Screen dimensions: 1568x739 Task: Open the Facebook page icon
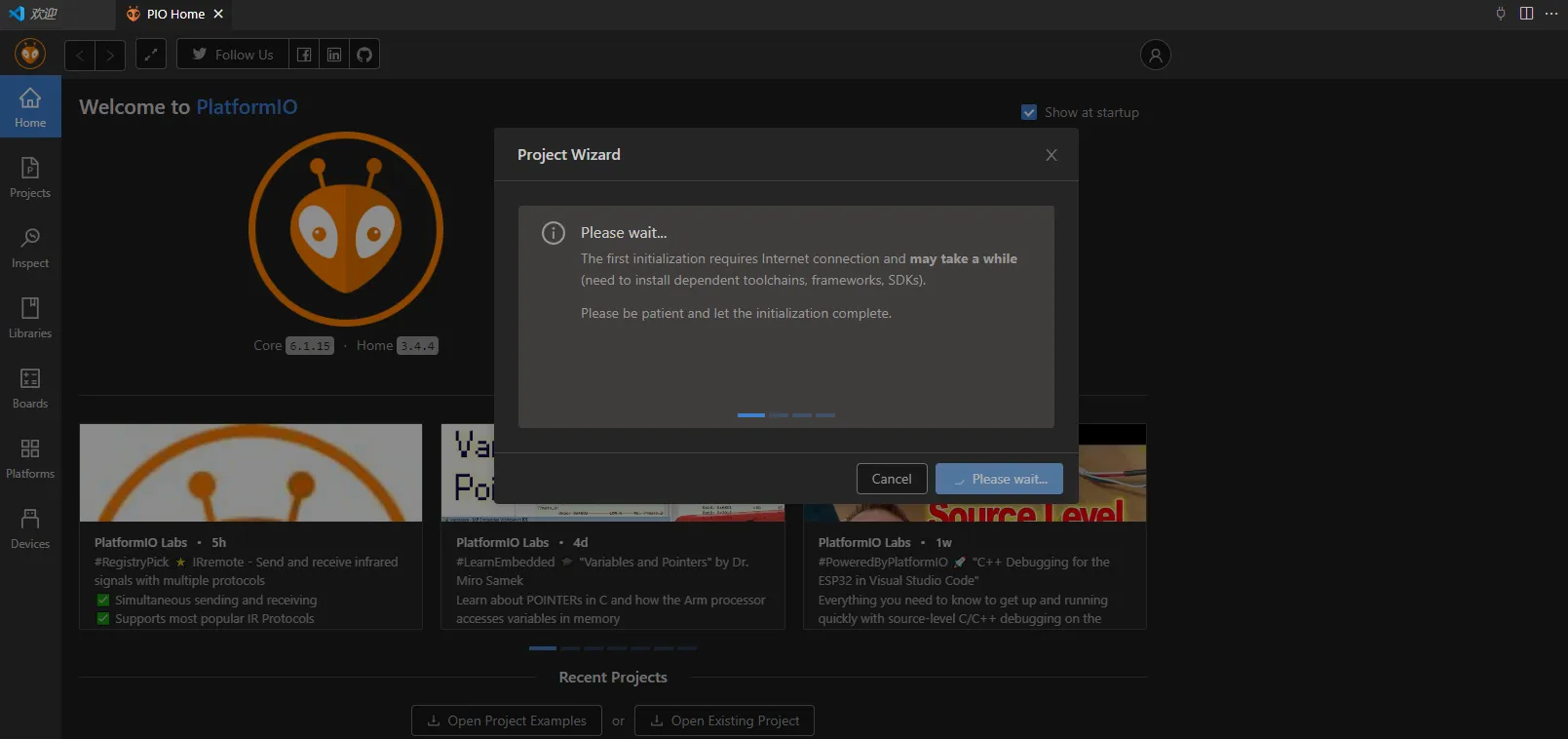pos(304,55)
